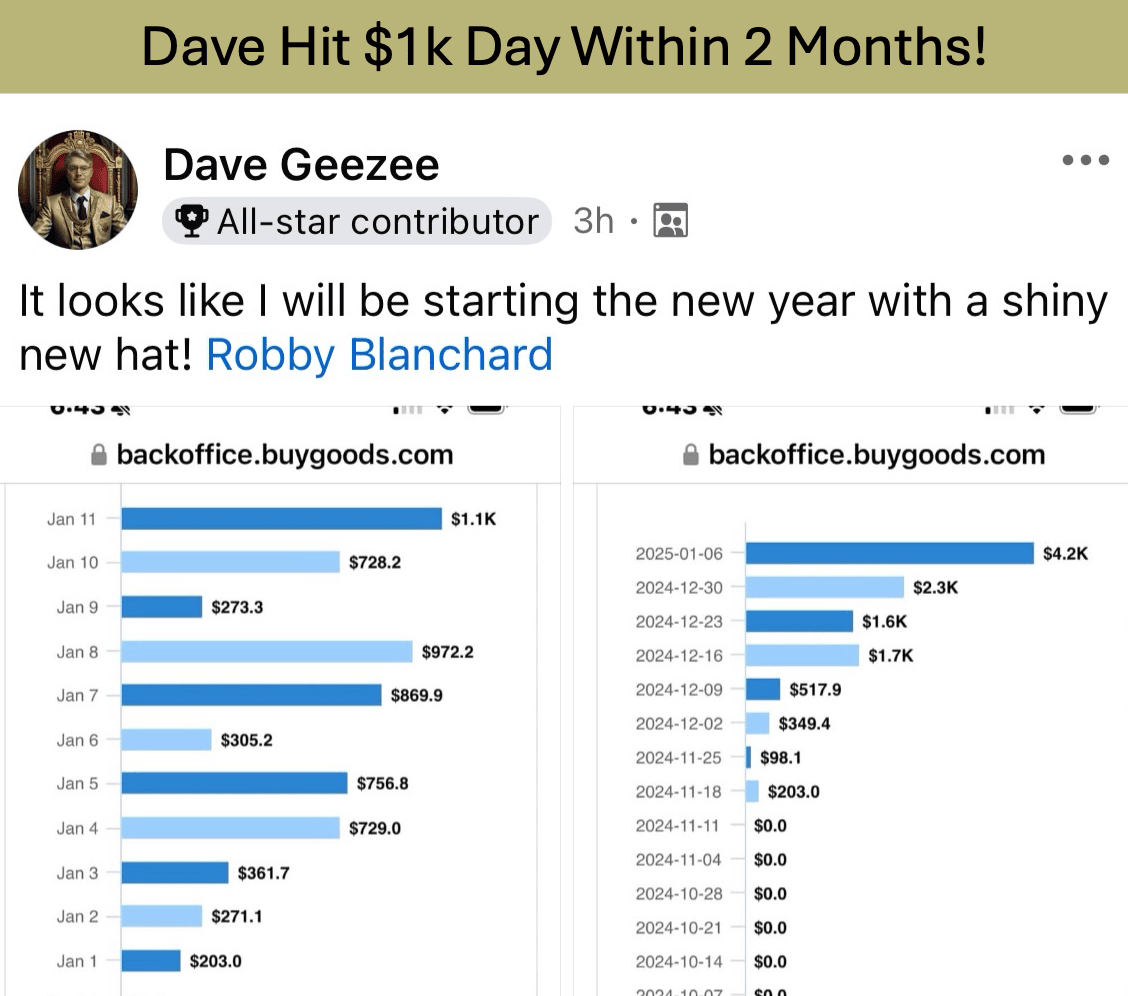Image resolution: width=1128 pixels, height=996 pixels.
Task: Click Dave Geezee's profile picture
Action: pos(78,190)
